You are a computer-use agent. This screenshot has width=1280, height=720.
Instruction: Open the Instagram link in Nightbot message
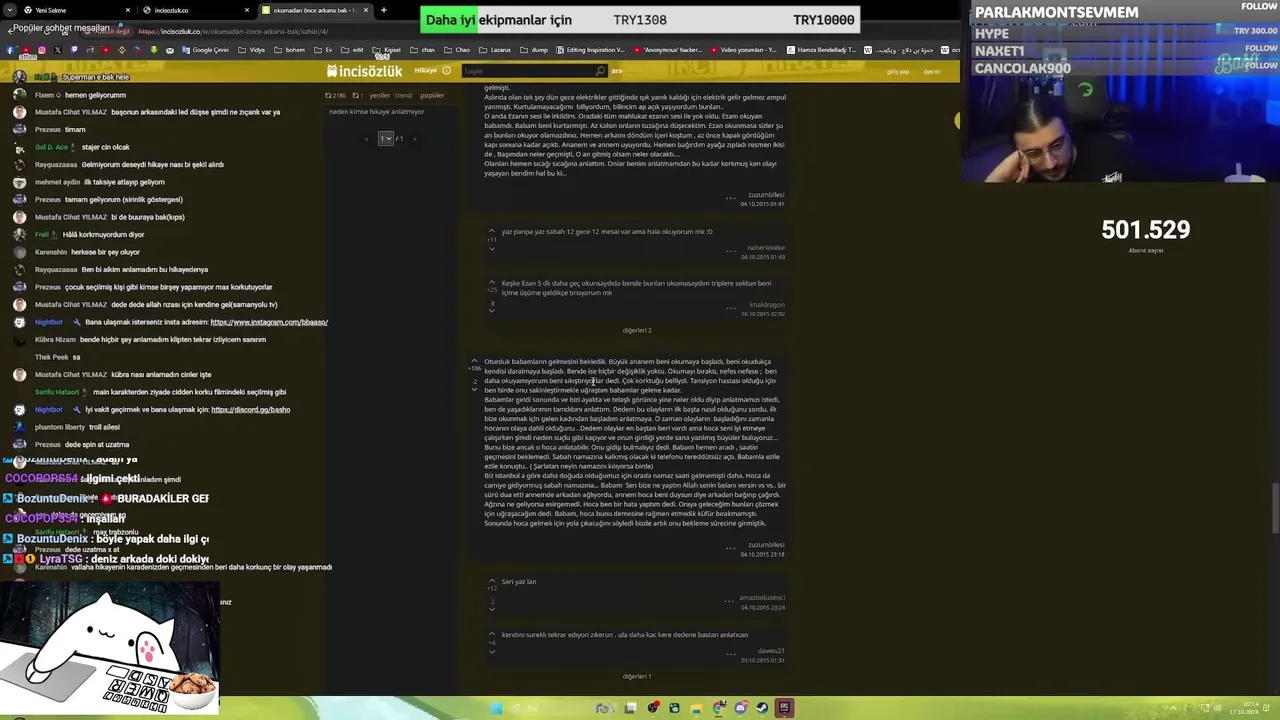(x=269, y=322)
